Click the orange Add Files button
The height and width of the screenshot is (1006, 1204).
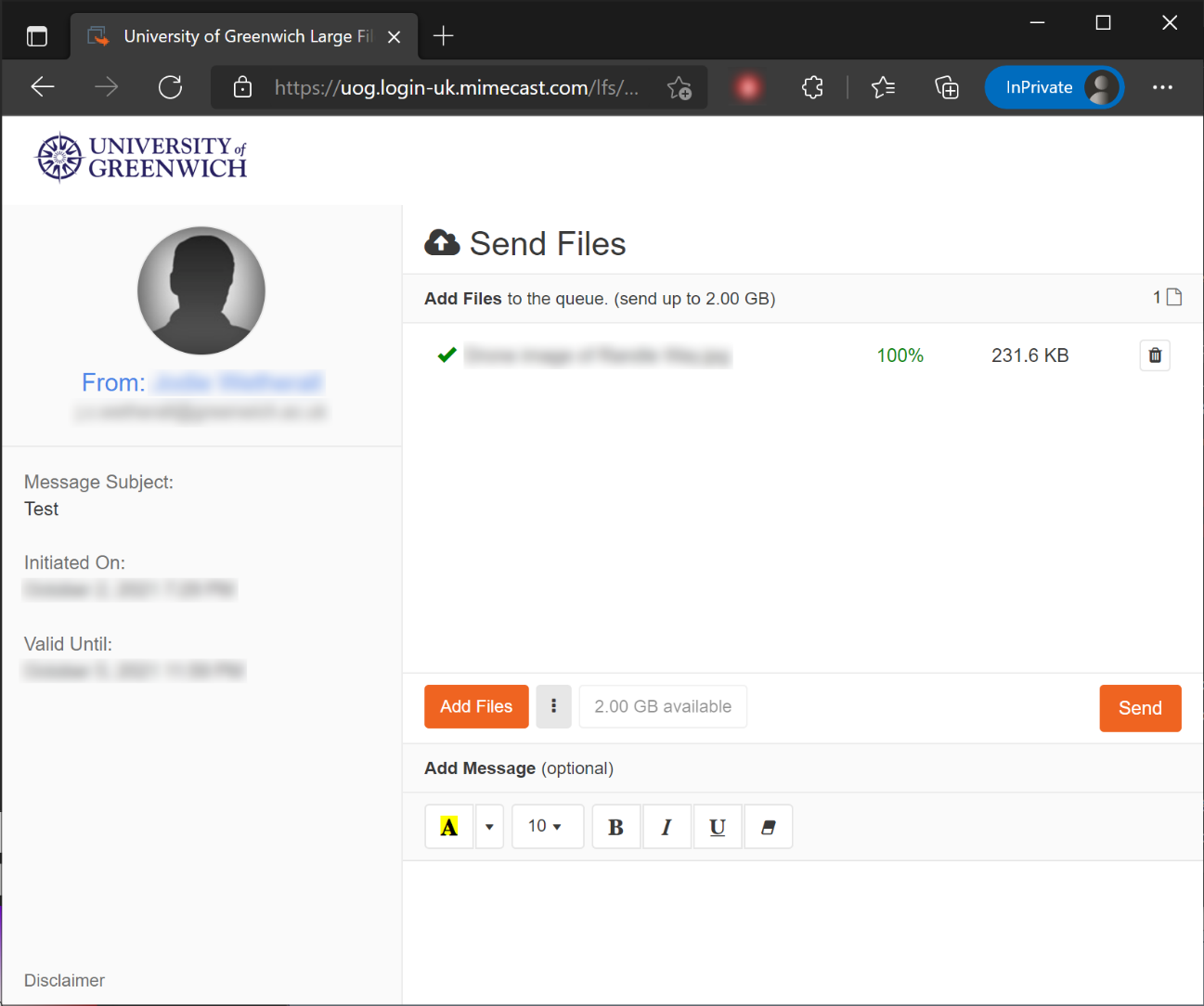(x=476, y=706)
